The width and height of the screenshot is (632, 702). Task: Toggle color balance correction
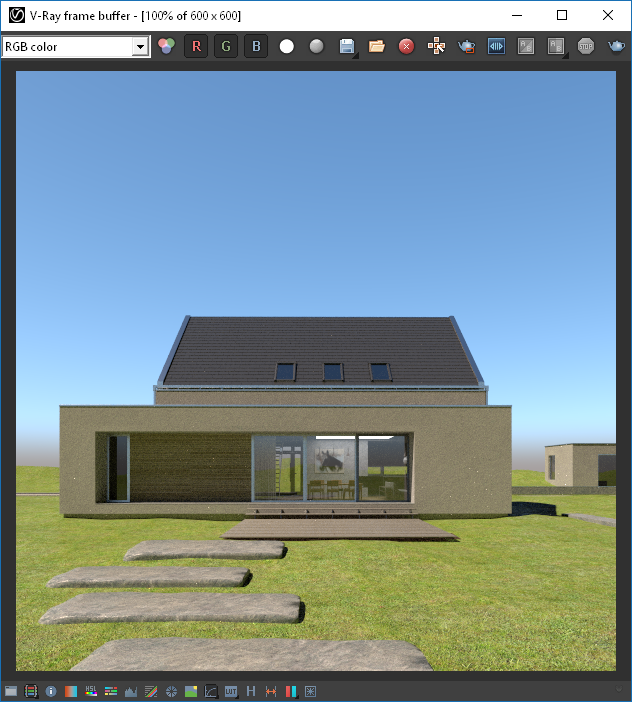(x=111, y=691)
